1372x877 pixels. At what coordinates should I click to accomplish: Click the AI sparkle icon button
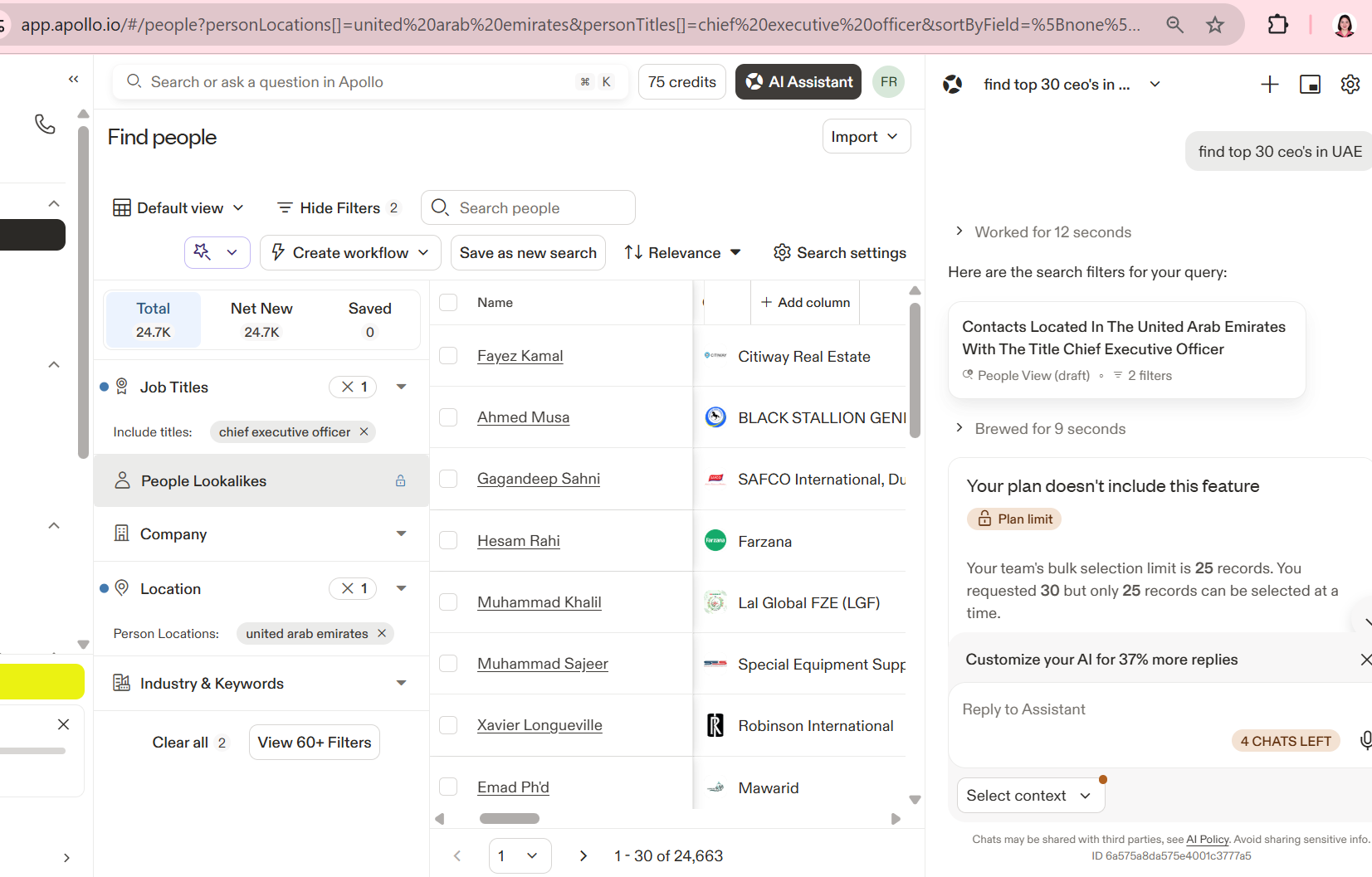pyautogui.click(x=203, y=252)
